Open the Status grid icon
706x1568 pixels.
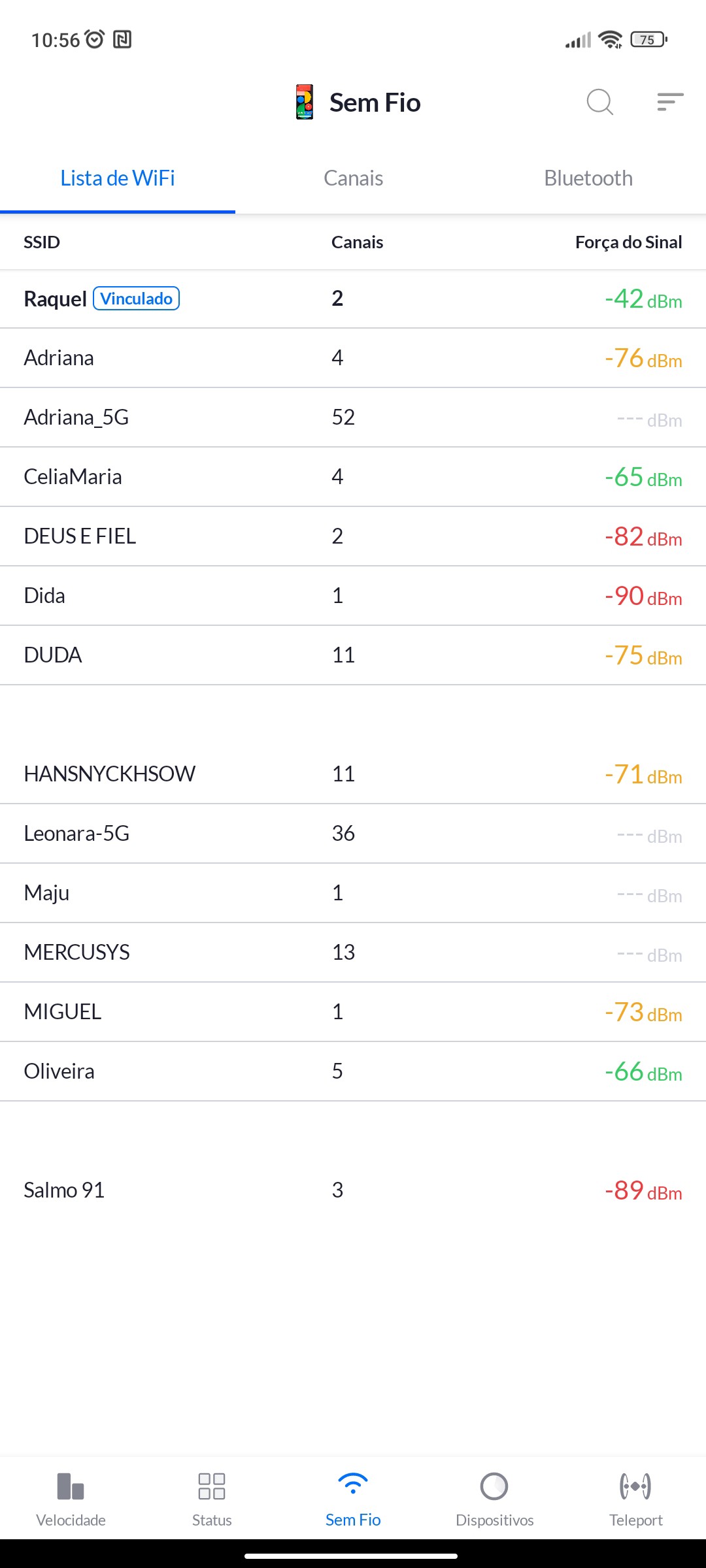pos(212,1486)
